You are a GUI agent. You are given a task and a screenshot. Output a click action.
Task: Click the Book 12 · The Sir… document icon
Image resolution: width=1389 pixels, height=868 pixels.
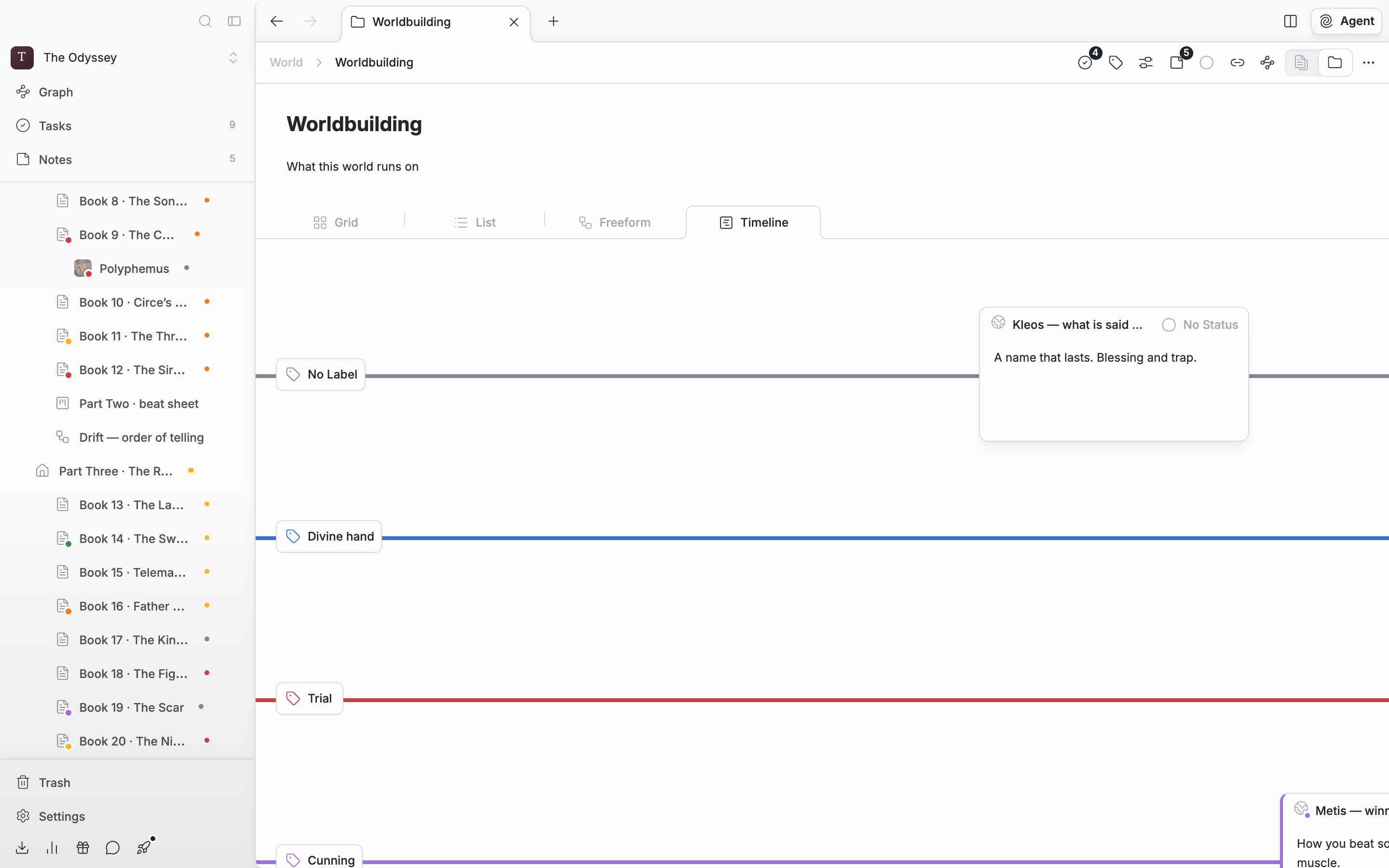pos(63,370)
